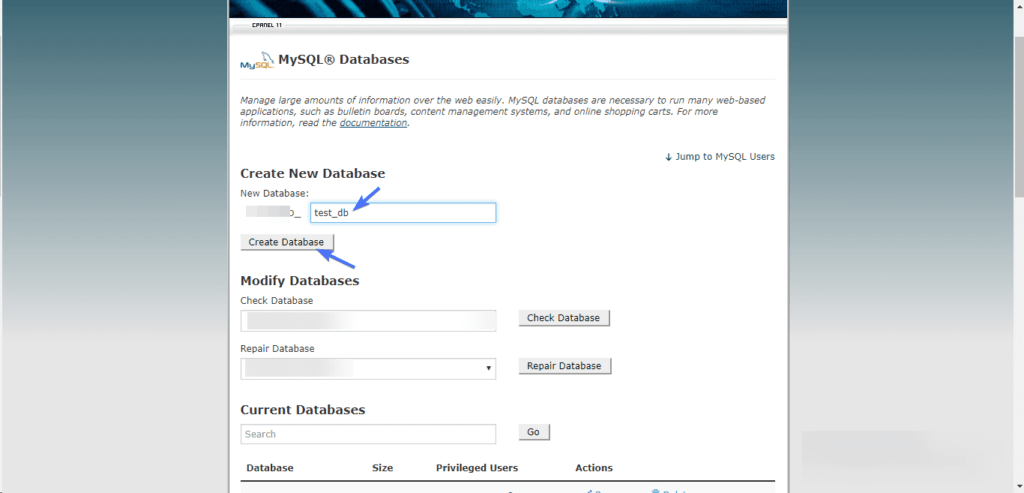Click the Create New Database heading
This screenshot has height=493, width=1024.
pyautogui.click(x=312, y=174)
